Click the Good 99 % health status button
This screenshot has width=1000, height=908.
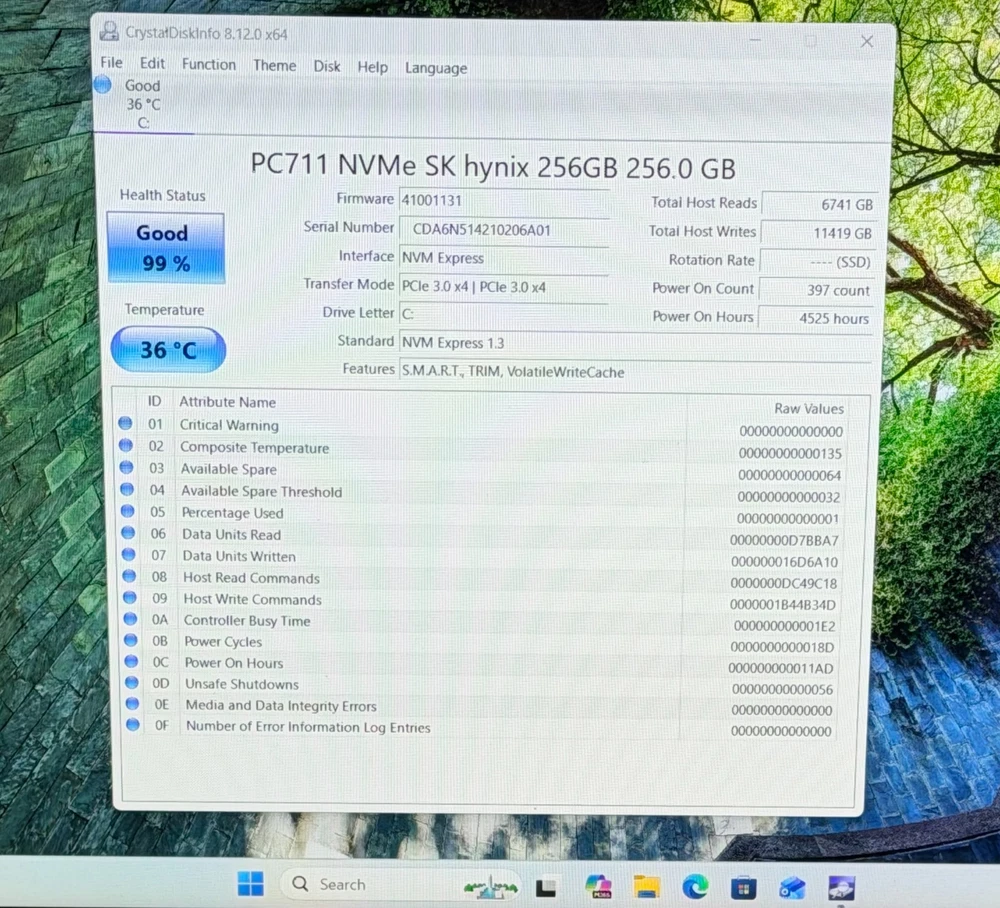[166, 248]
